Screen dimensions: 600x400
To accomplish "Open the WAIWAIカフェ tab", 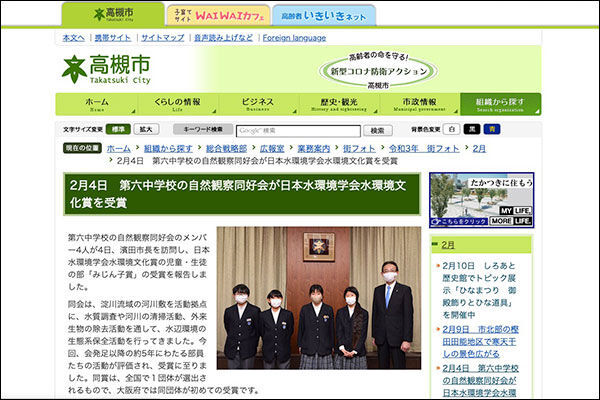I will [x=218, y=16].
